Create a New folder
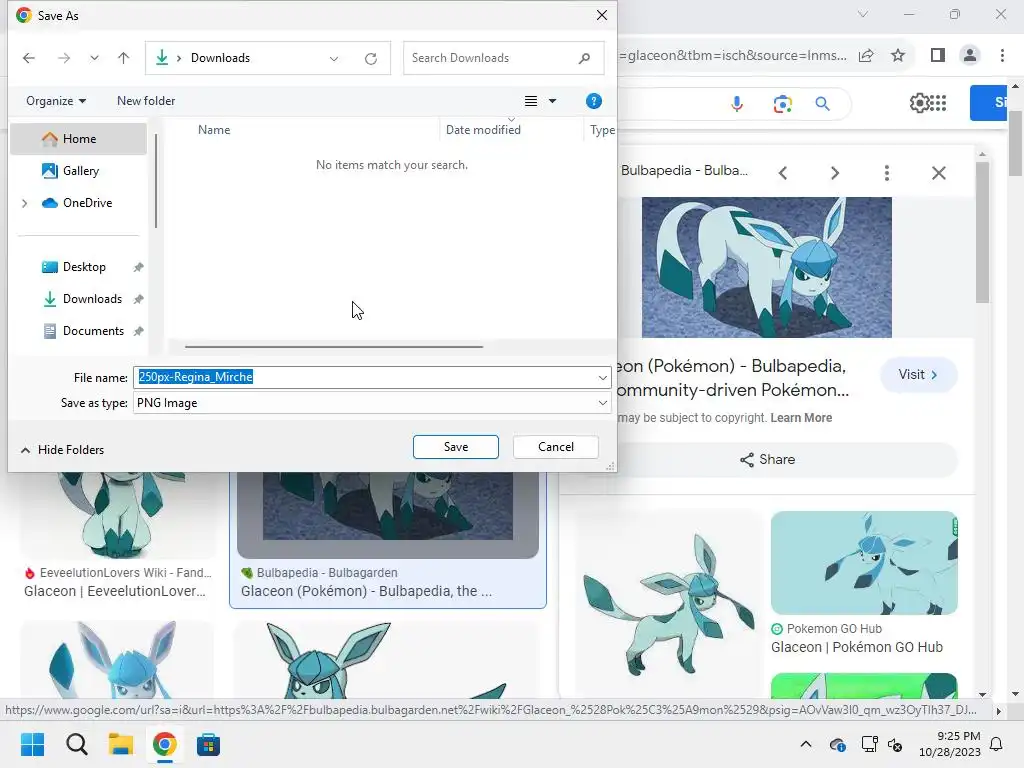Image resolution: width=1024 pixels, height=768 pixels. 146,101
